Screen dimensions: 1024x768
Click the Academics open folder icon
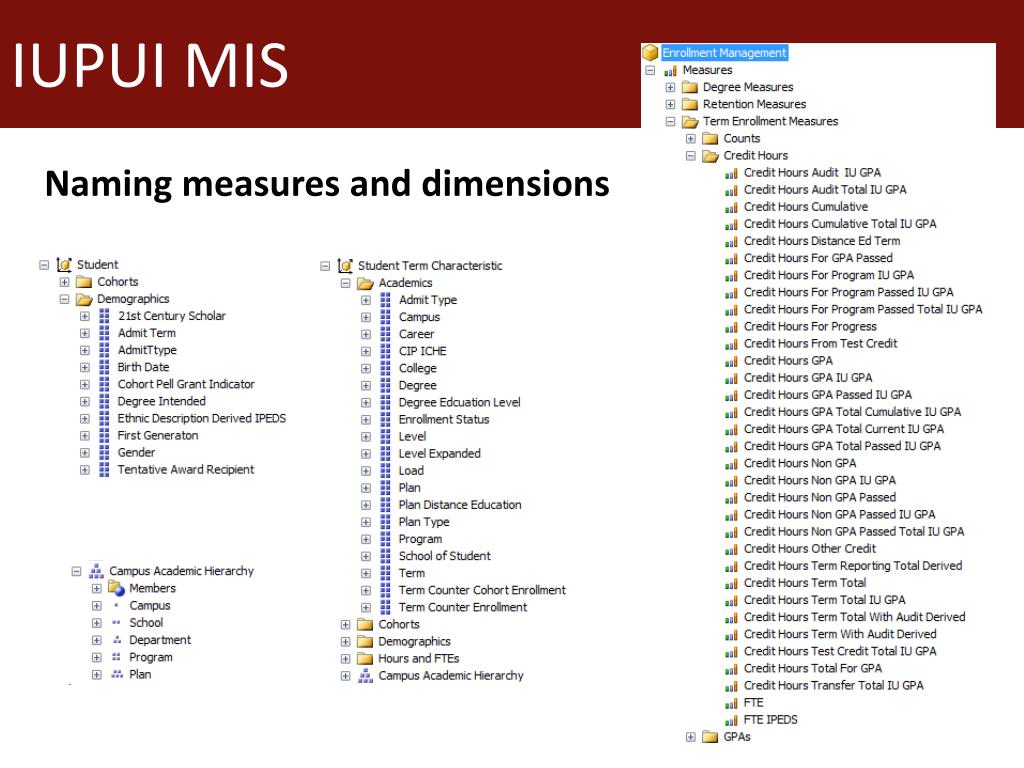(365, 283)
